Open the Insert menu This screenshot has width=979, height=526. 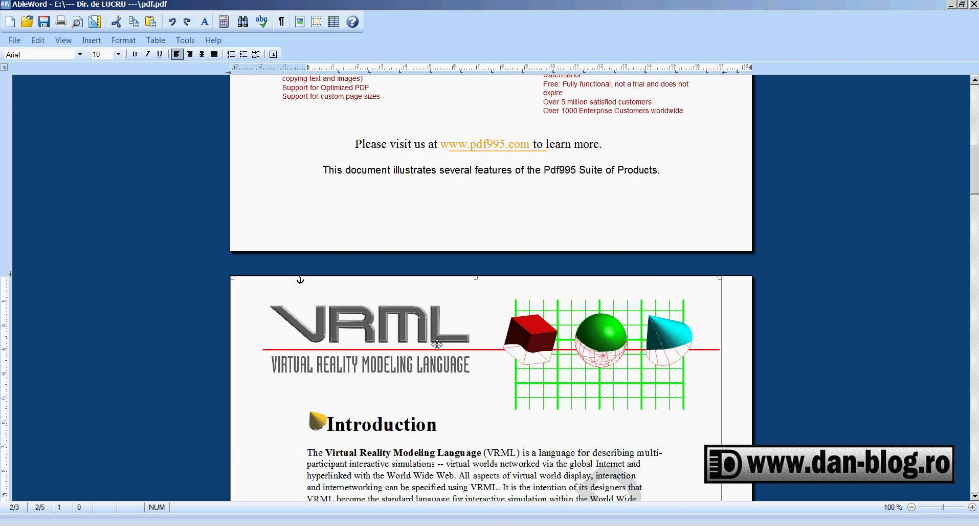(x=91, y=40)
